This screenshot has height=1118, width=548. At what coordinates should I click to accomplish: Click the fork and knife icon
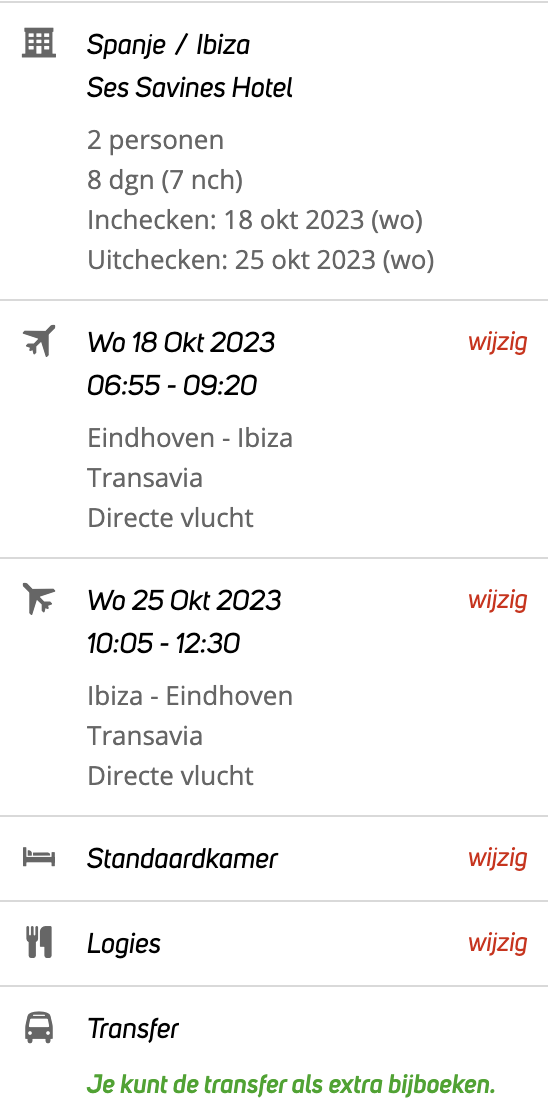click(x=38, y=942)
